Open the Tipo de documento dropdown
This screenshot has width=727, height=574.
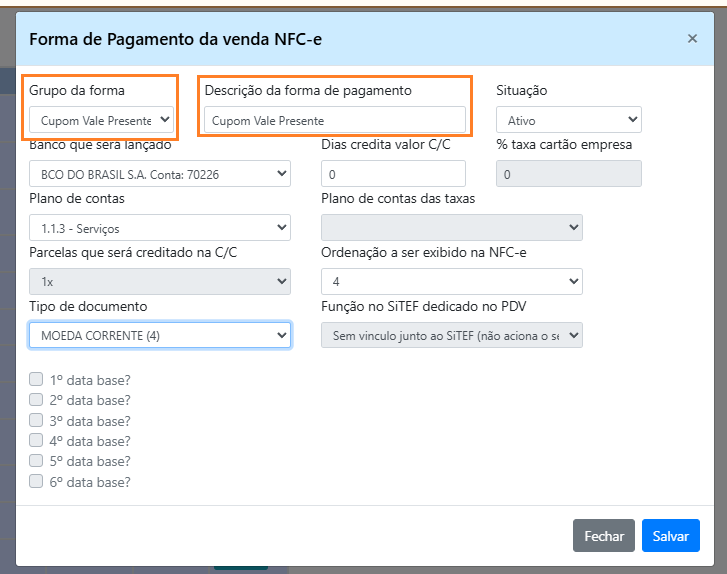[x=160, y=335]
